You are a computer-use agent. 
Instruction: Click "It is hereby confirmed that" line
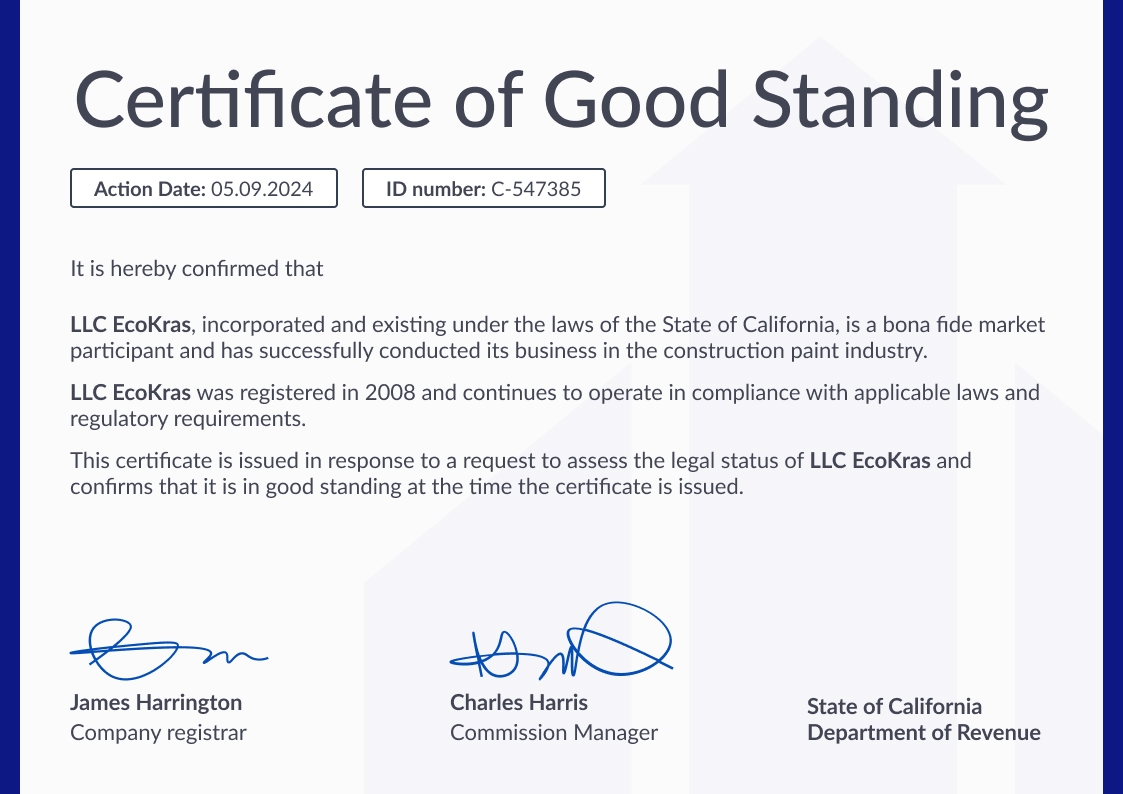pyautogui.click(x=197, y=268)
